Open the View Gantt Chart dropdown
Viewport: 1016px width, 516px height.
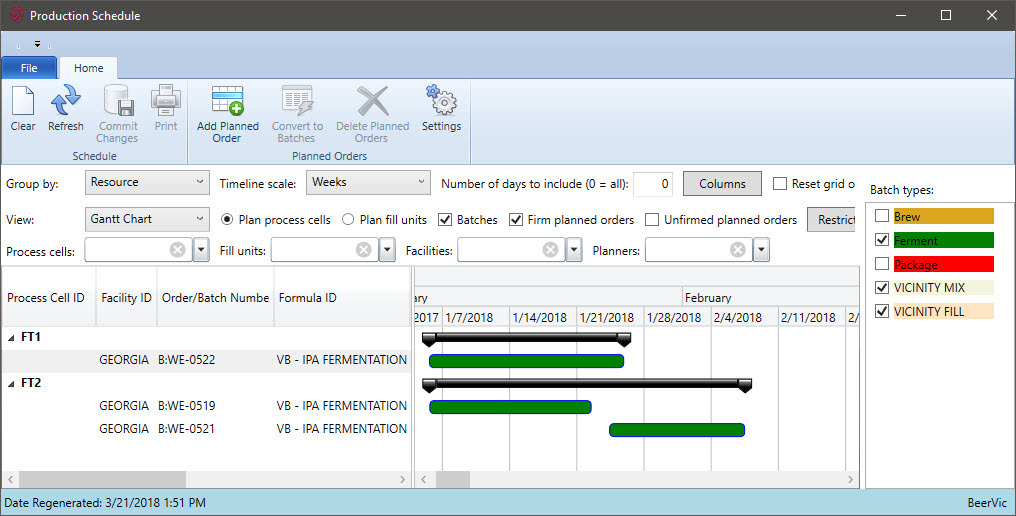[147, 219]
